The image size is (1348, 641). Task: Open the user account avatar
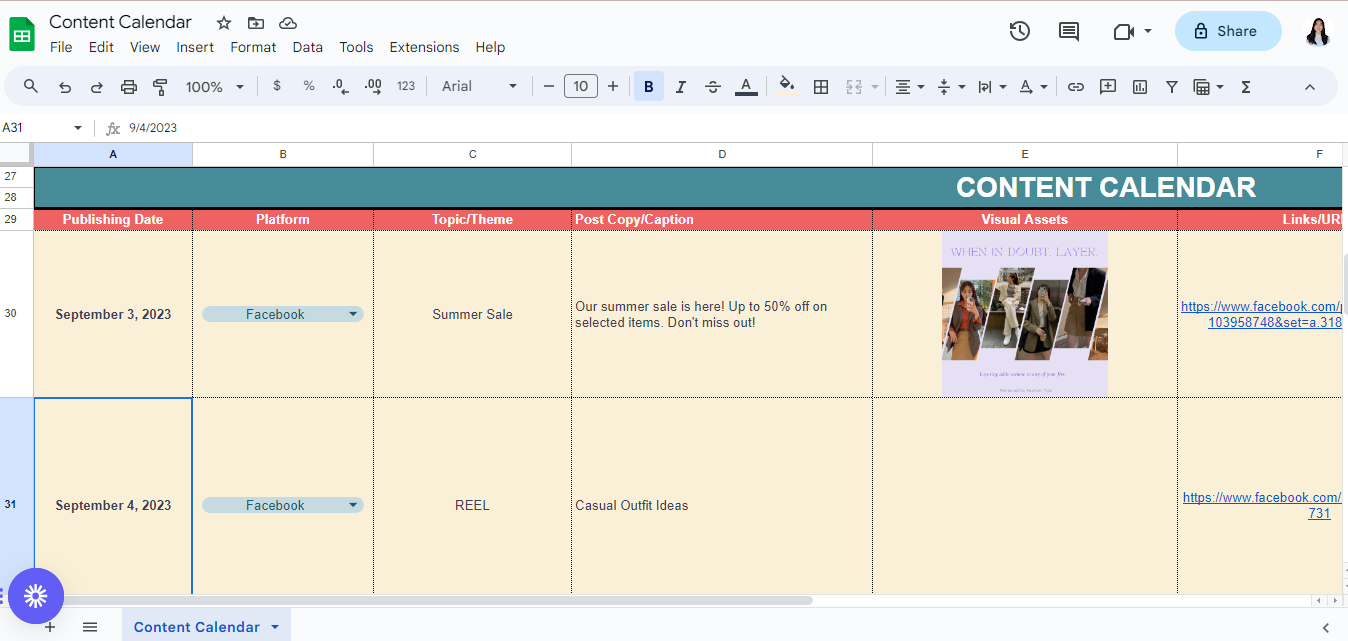click(x=1318, y=31)
